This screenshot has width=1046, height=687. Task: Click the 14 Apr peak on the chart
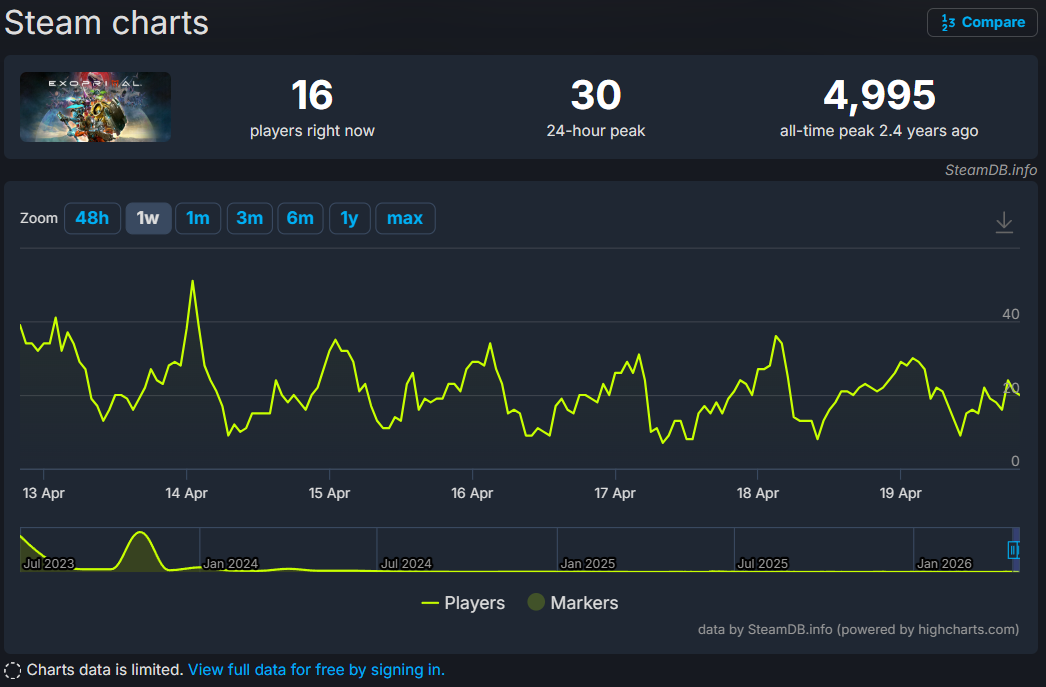pos(193,281)
